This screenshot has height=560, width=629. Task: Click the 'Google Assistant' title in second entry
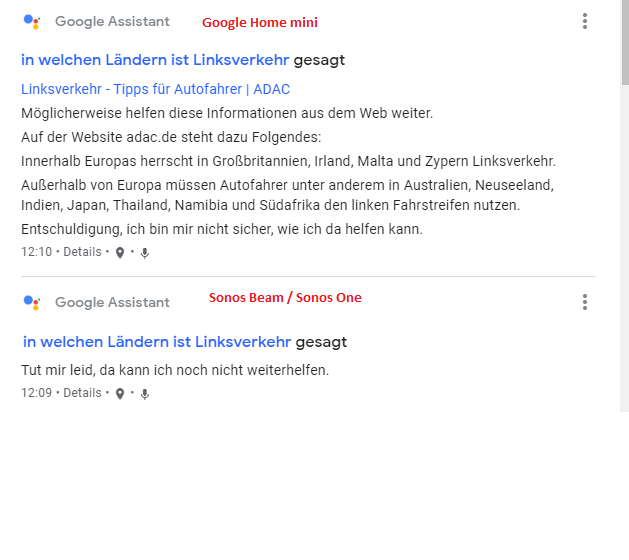[112, 302]
